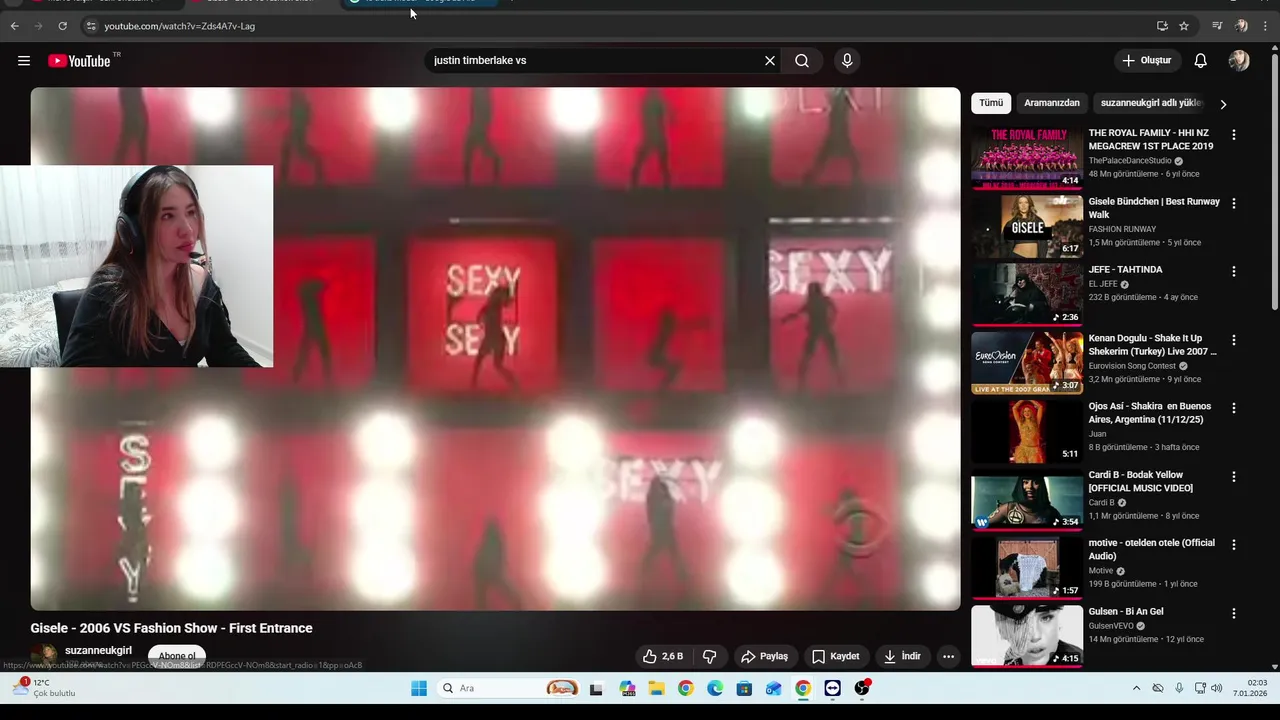Open File Explorer from the taskbar

pos(656,688)
